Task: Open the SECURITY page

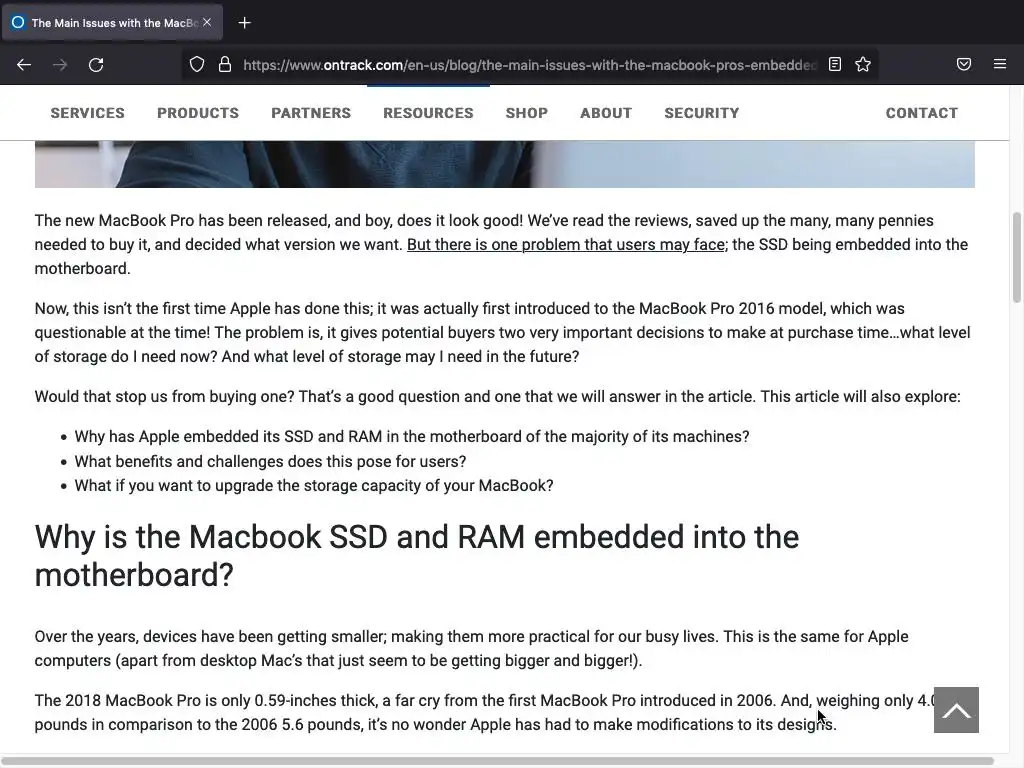Action: (701, 113)
